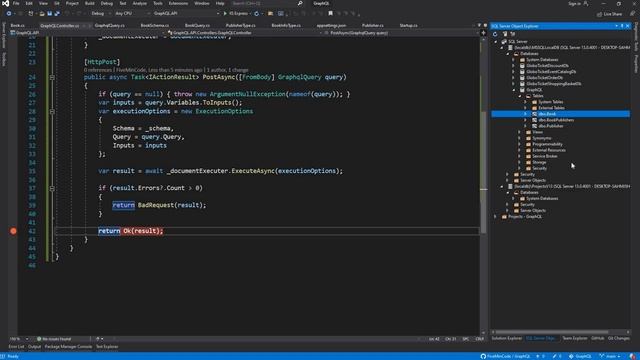Click the Open File folder toolbar icon

tap(42, 13)
